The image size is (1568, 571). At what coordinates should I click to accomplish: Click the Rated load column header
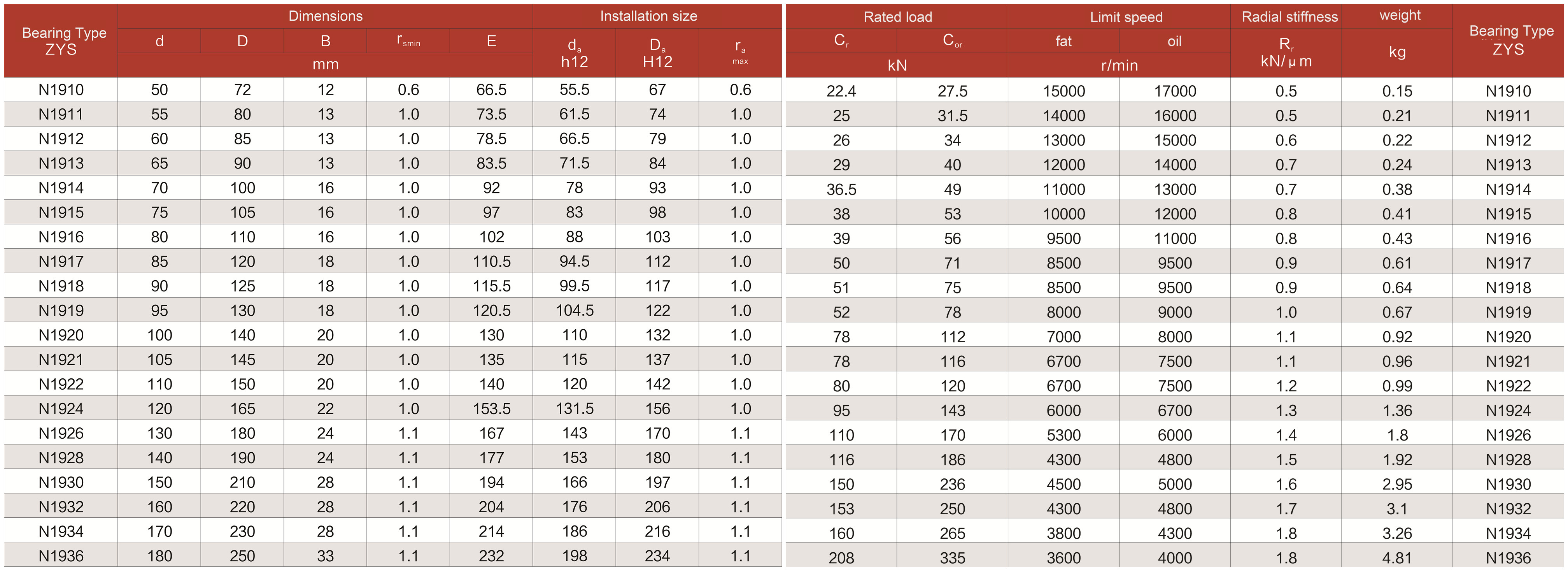point(897,17)
